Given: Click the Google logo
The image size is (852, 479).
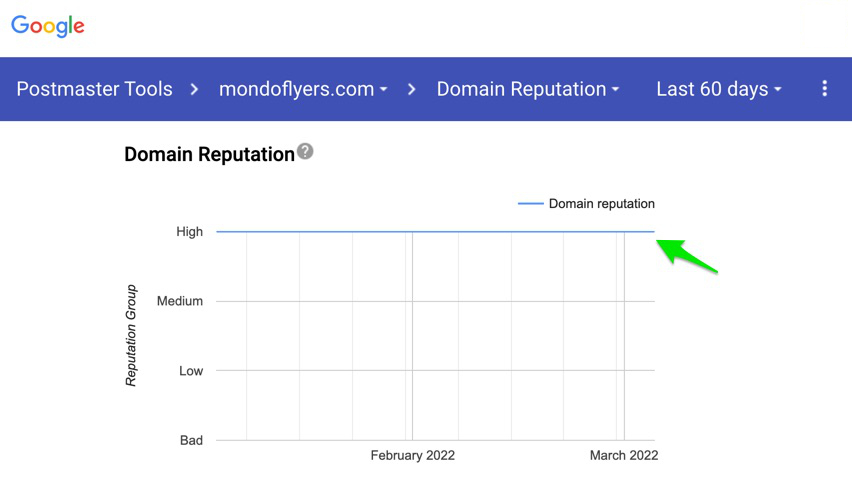Looking at the screenshot, I should (48, 26).
